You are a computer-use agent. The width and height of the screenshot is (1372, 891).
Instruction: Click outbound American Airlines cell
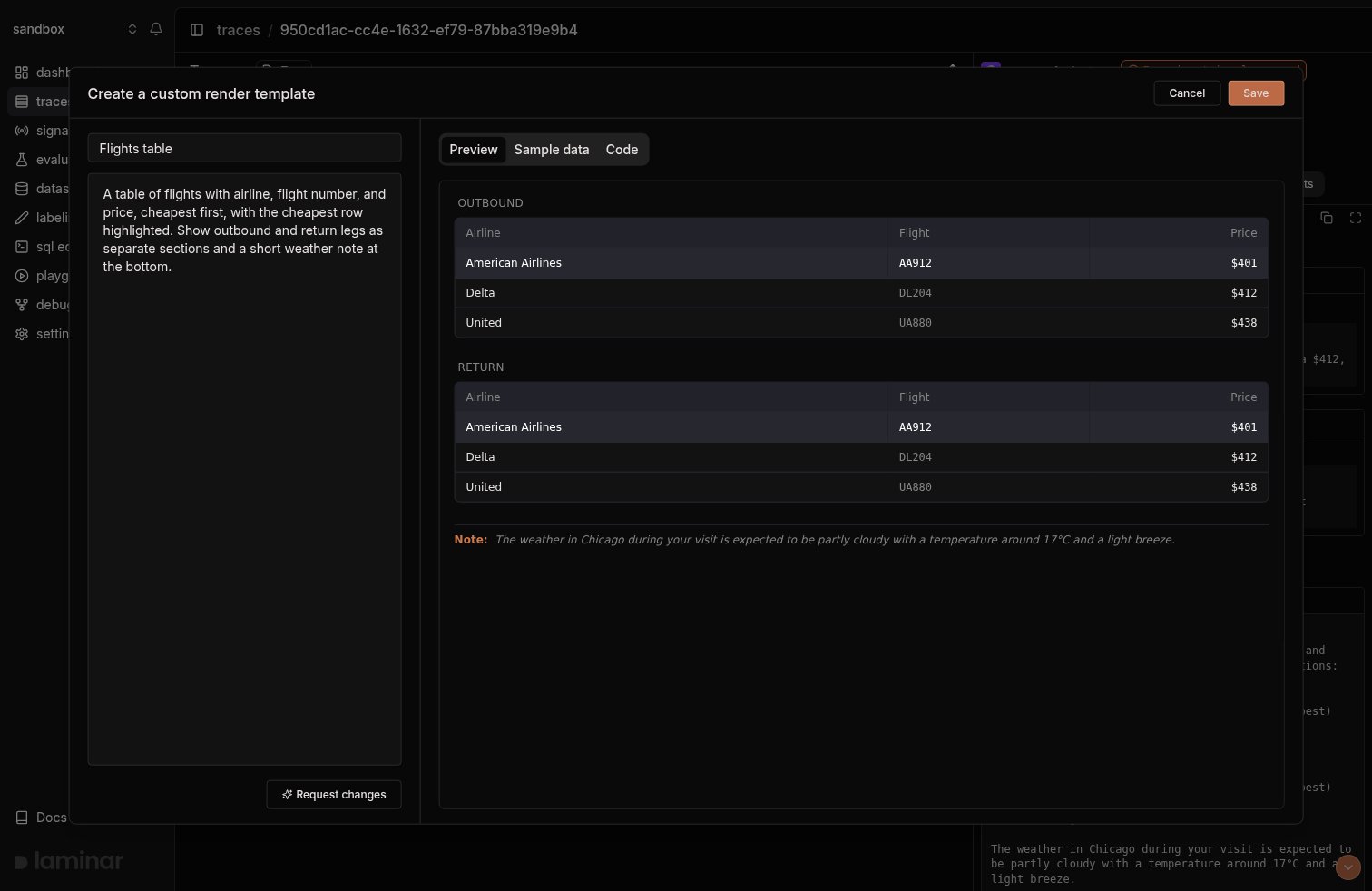pyautogui.click(x=671, y=263)
